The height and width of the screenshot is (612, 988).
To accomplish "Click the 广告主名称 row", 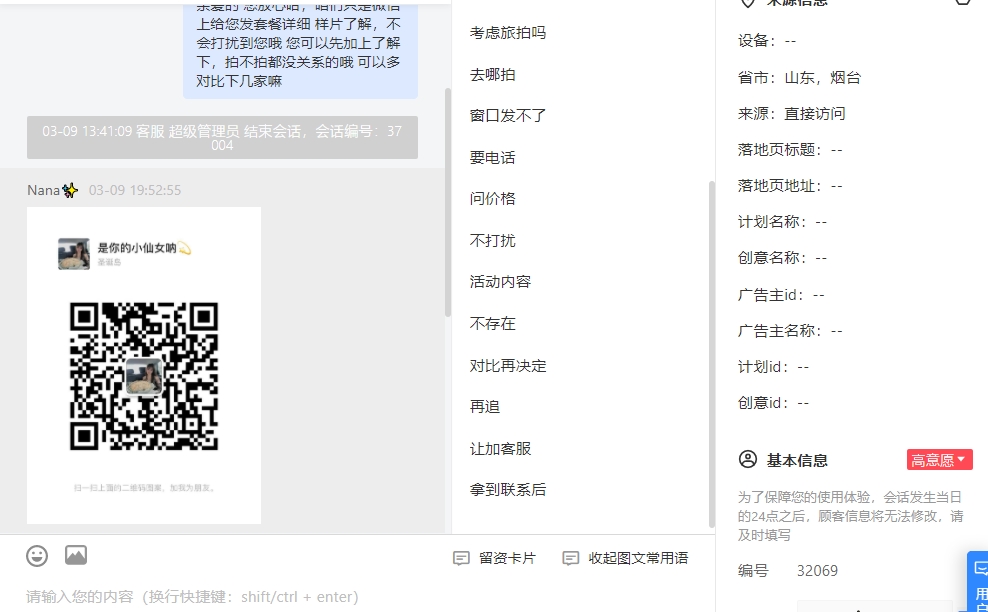I will pos(790,330).
